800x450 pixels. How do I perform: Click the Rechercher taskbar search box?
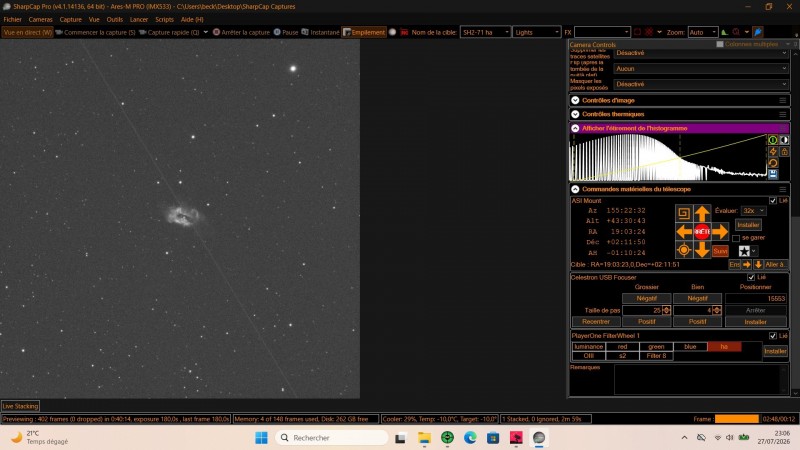tap(332, 438)
